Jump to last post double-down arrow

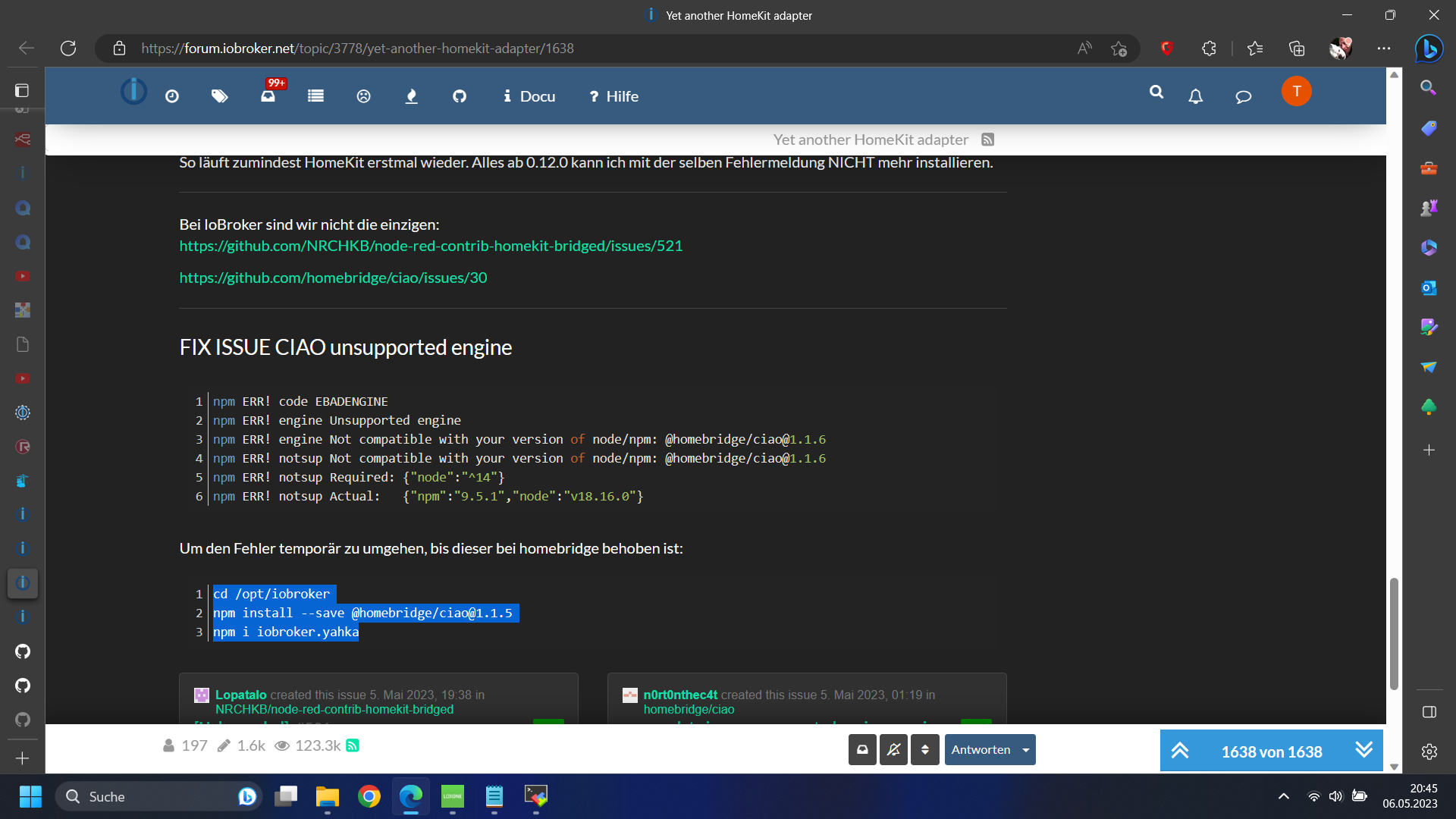1364,750
